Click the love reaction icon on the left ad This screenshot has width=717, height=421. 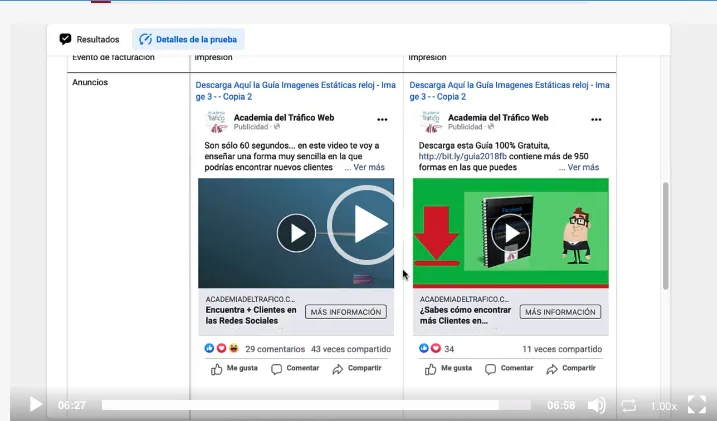(221, 348)
